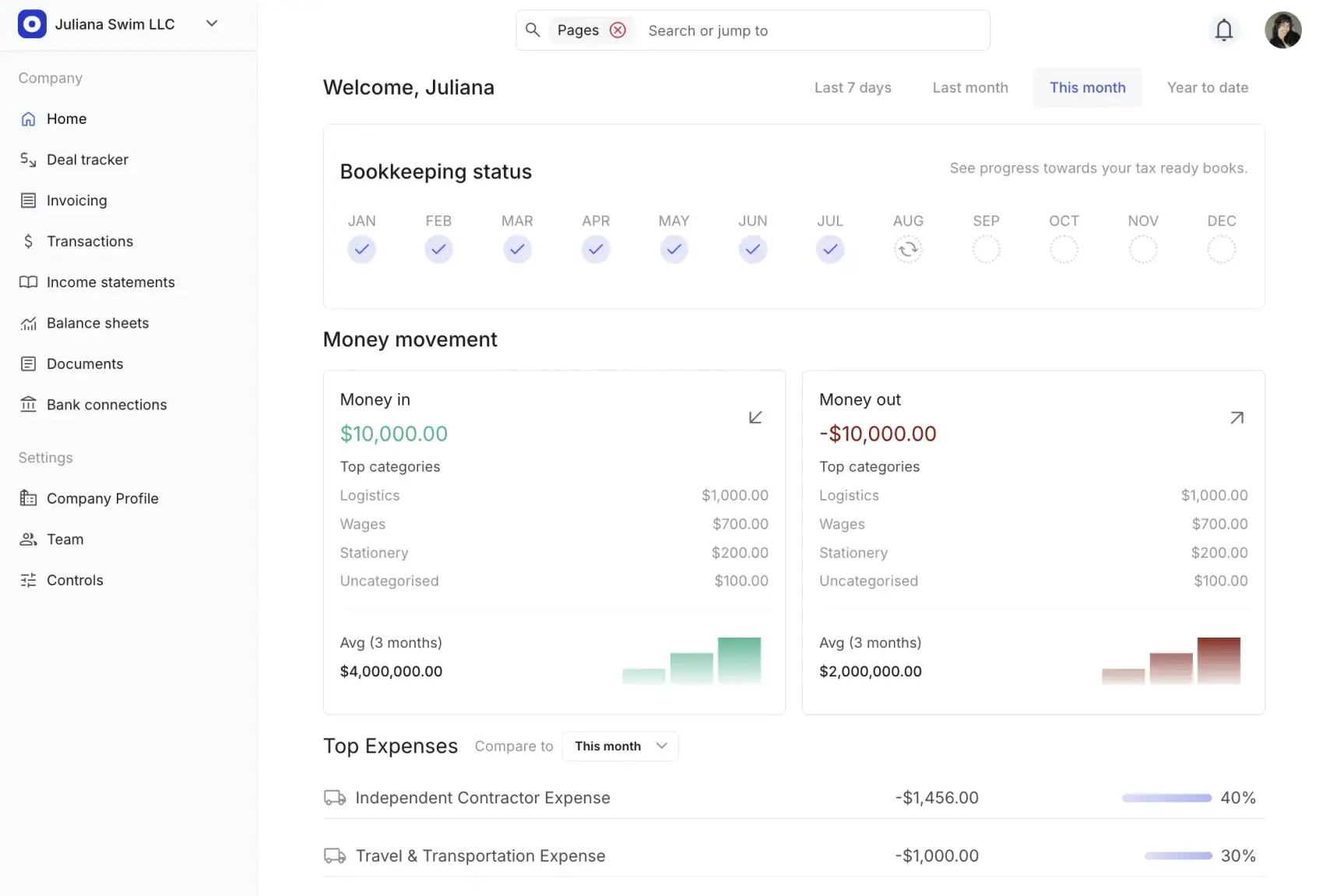Viewport: 1323px width, 896px height.
Task: Click the Income statements book icon
Action: (29, 283)
